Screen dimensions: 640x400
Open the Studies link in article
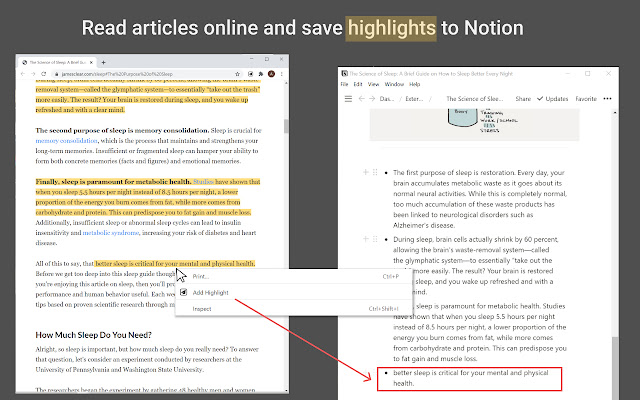click(203, 182)
